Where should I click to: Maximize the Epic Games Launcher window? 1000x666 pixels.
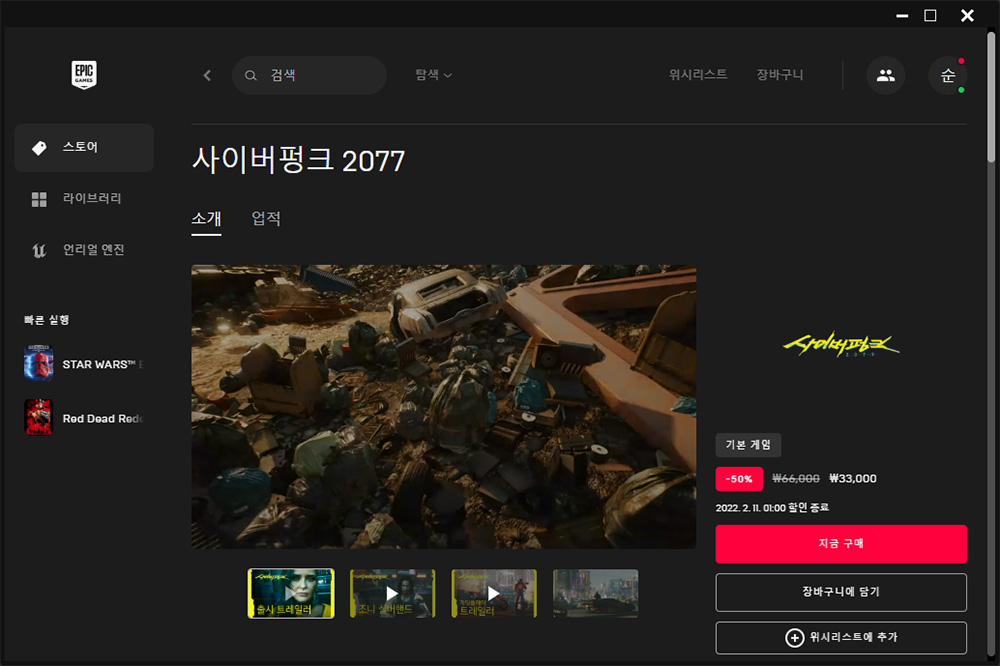[930, 15]
